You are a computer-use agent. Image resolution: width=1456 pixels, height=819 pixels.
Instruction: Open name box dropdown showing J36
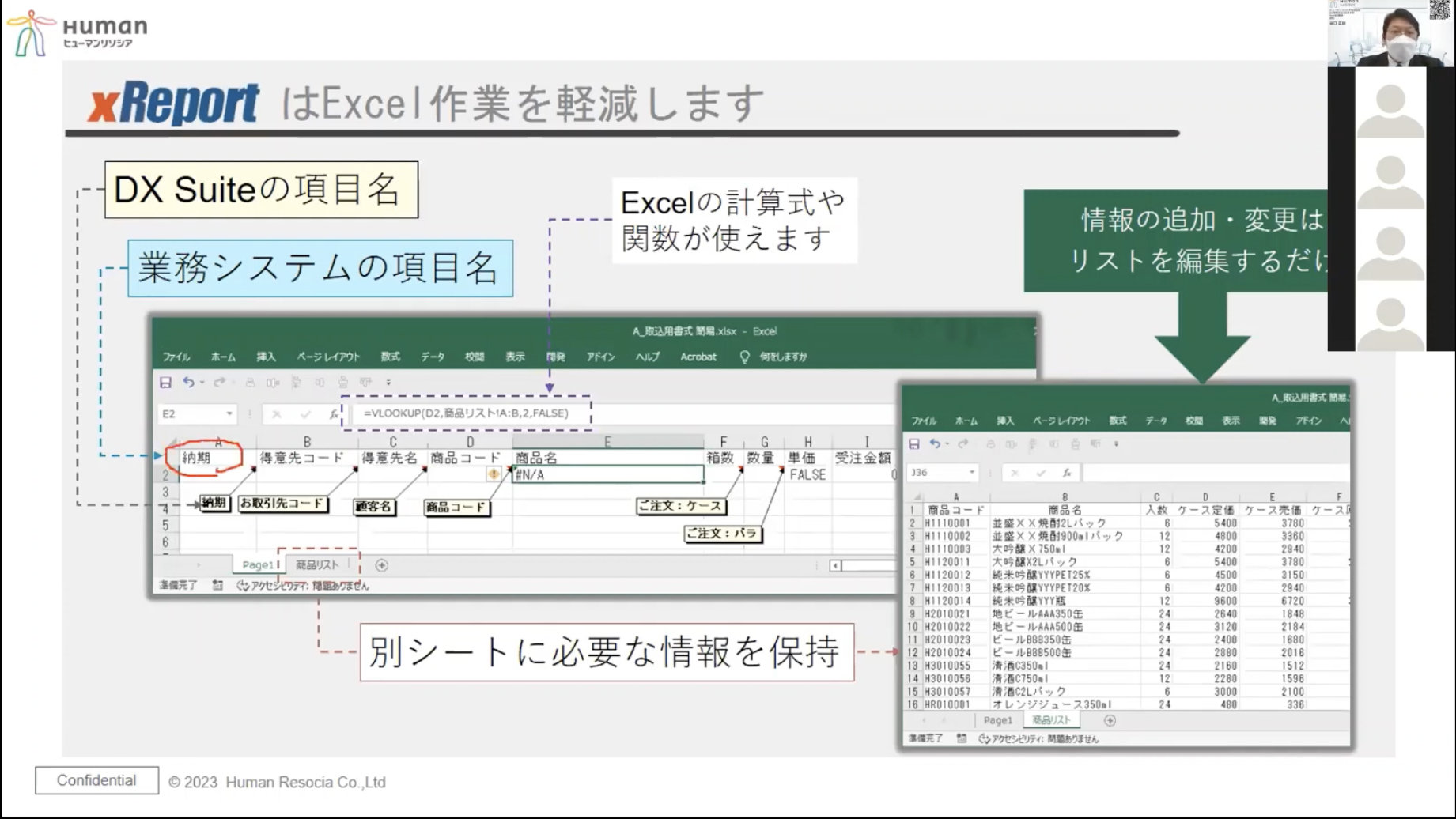[972, 473]
